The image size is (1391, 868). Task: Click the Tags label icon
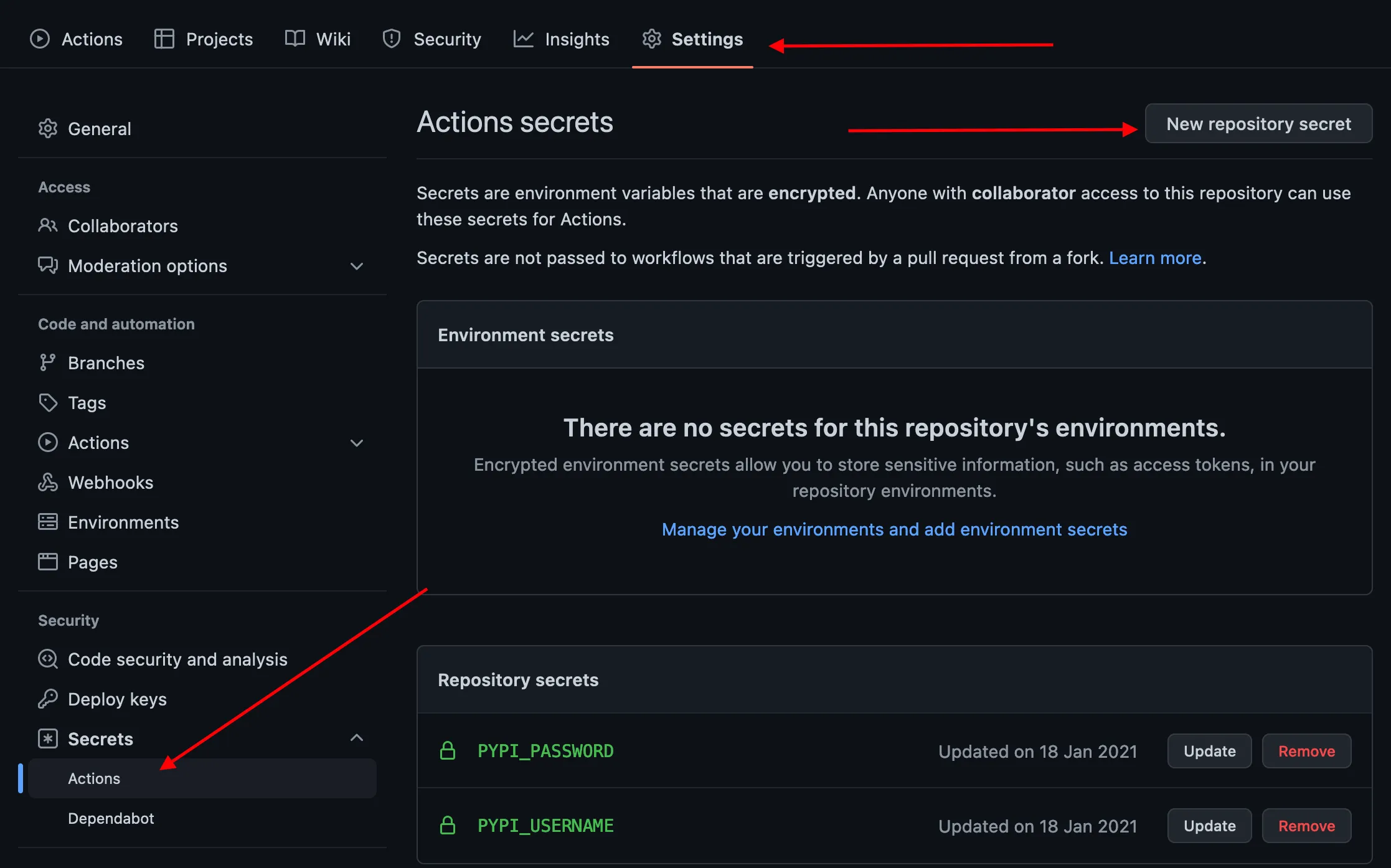pyautogui.click(x=48, y=402)
